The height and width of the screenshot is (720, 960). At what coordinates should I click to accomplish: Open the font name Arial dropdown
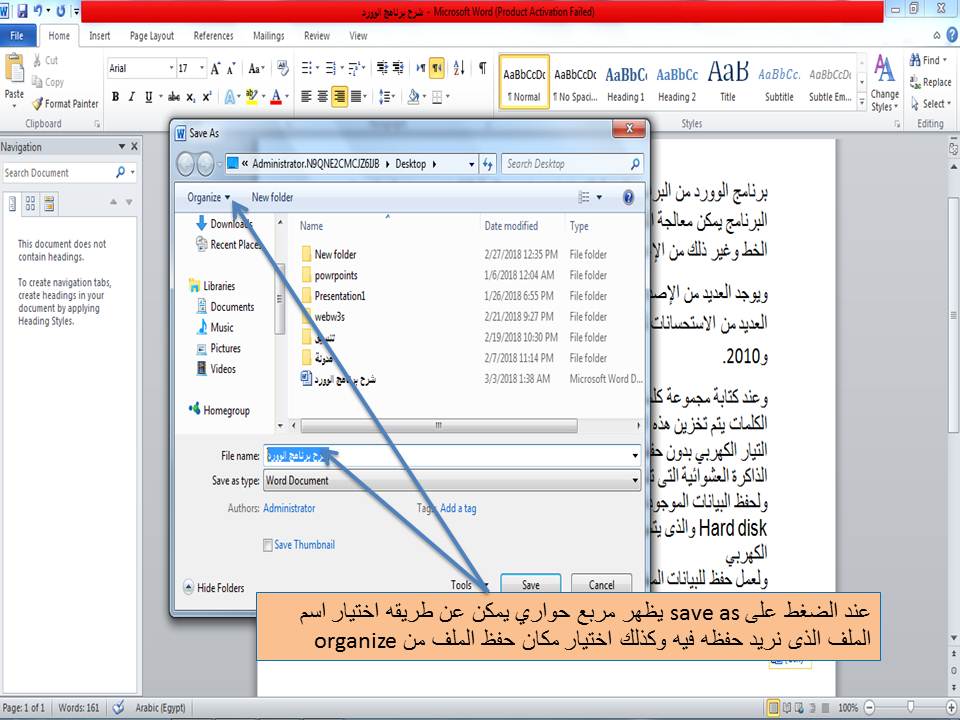click(x=171, y=69)
